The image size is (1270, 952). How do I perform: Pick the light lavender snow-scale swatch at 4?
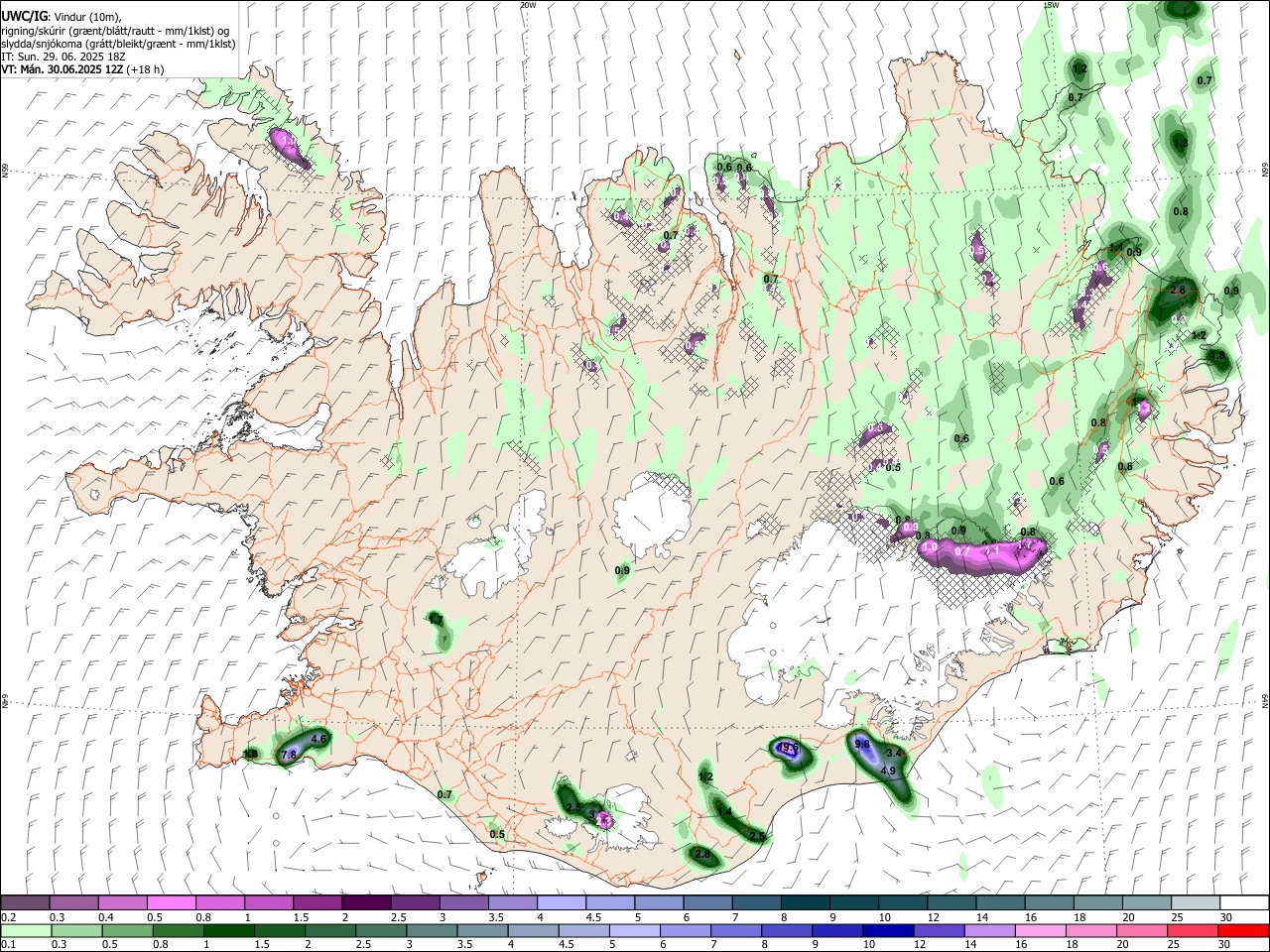tap(561, 902)
